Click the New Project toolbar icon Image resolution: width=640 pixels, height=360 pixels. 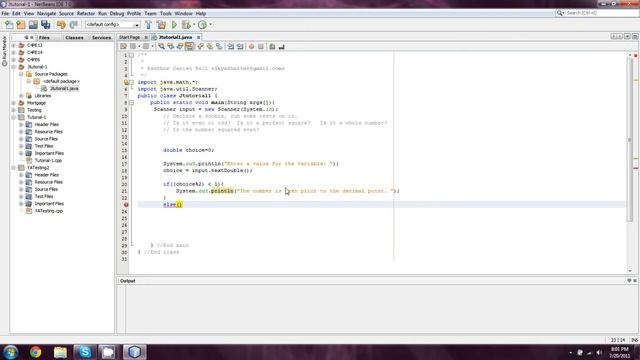point(21,25)
